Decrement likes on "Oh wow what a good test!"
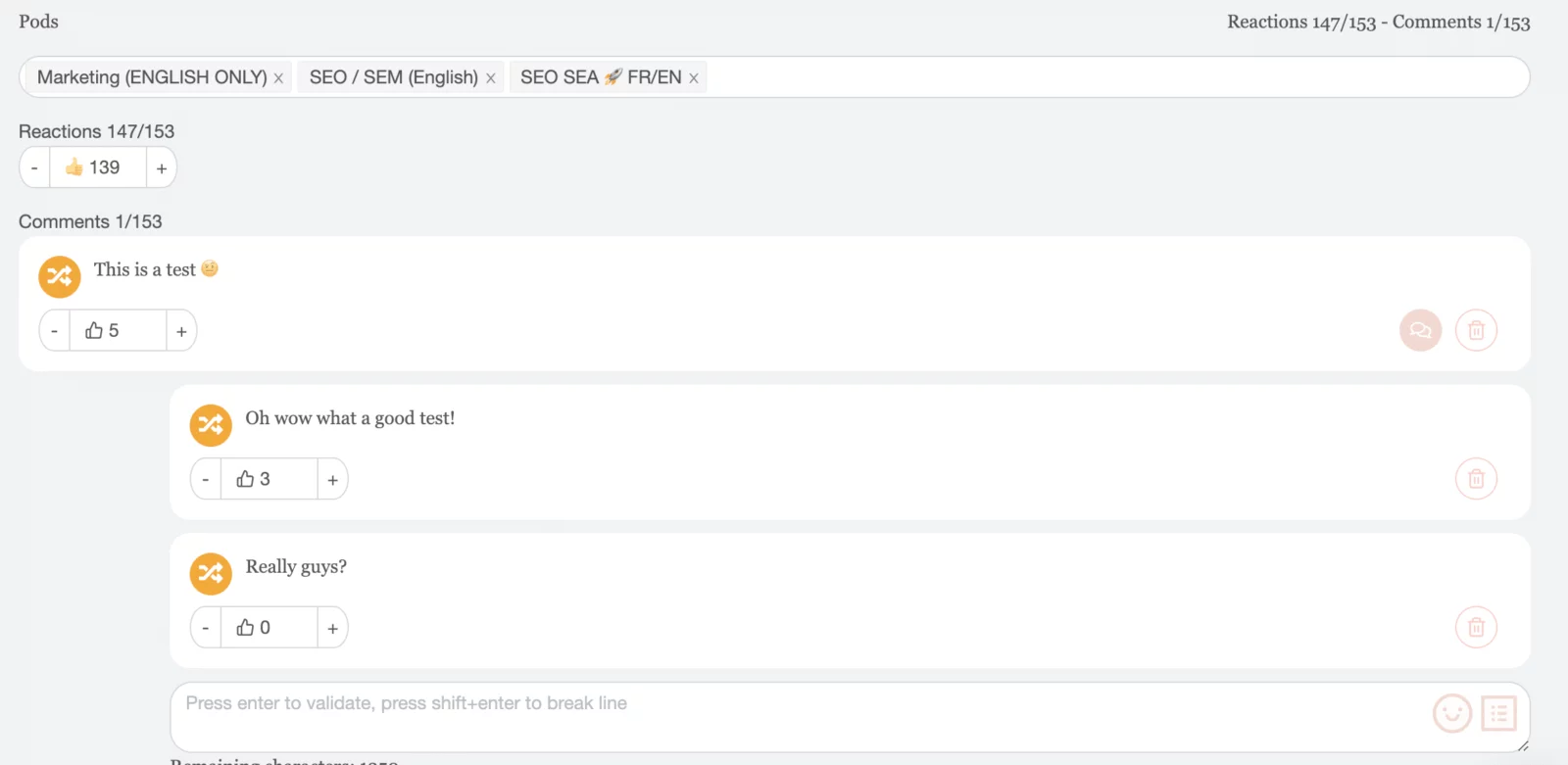Image resolution: width=1568 pixels, height=765 pixels. point(205,479)
